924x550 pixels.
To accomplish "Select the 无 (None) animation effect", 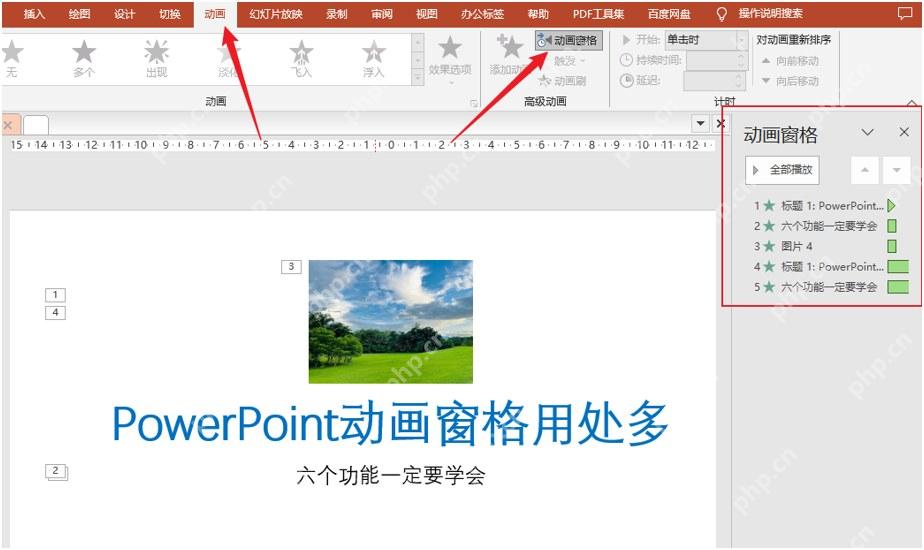I will [x=11, y=59].
